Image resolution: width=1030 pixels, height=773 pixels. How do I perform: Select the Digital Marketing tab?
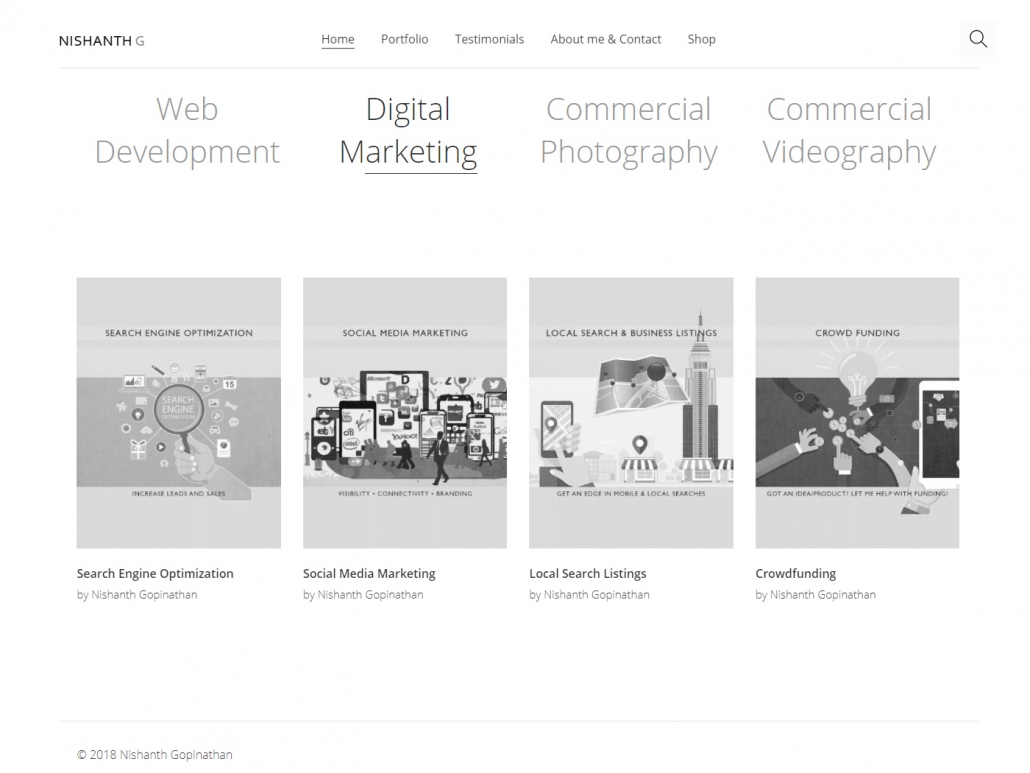tap(408, 130)
